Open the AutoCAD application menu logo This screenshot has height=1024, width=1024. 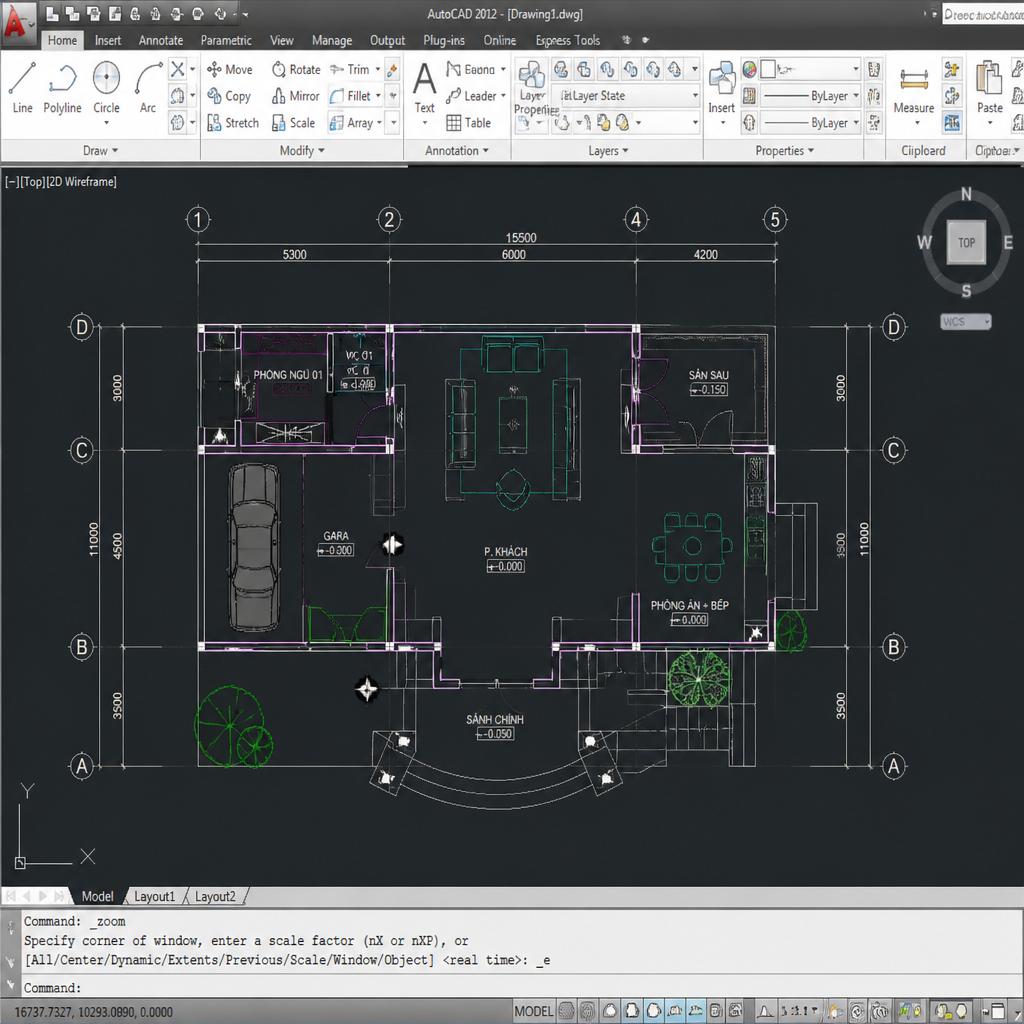[18, 24]
